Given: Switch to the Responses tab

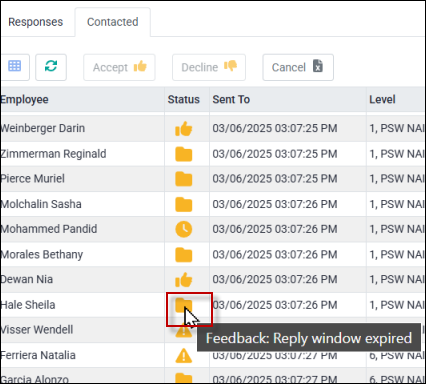Looking at the screenshot, I should [x=35, y=22].
